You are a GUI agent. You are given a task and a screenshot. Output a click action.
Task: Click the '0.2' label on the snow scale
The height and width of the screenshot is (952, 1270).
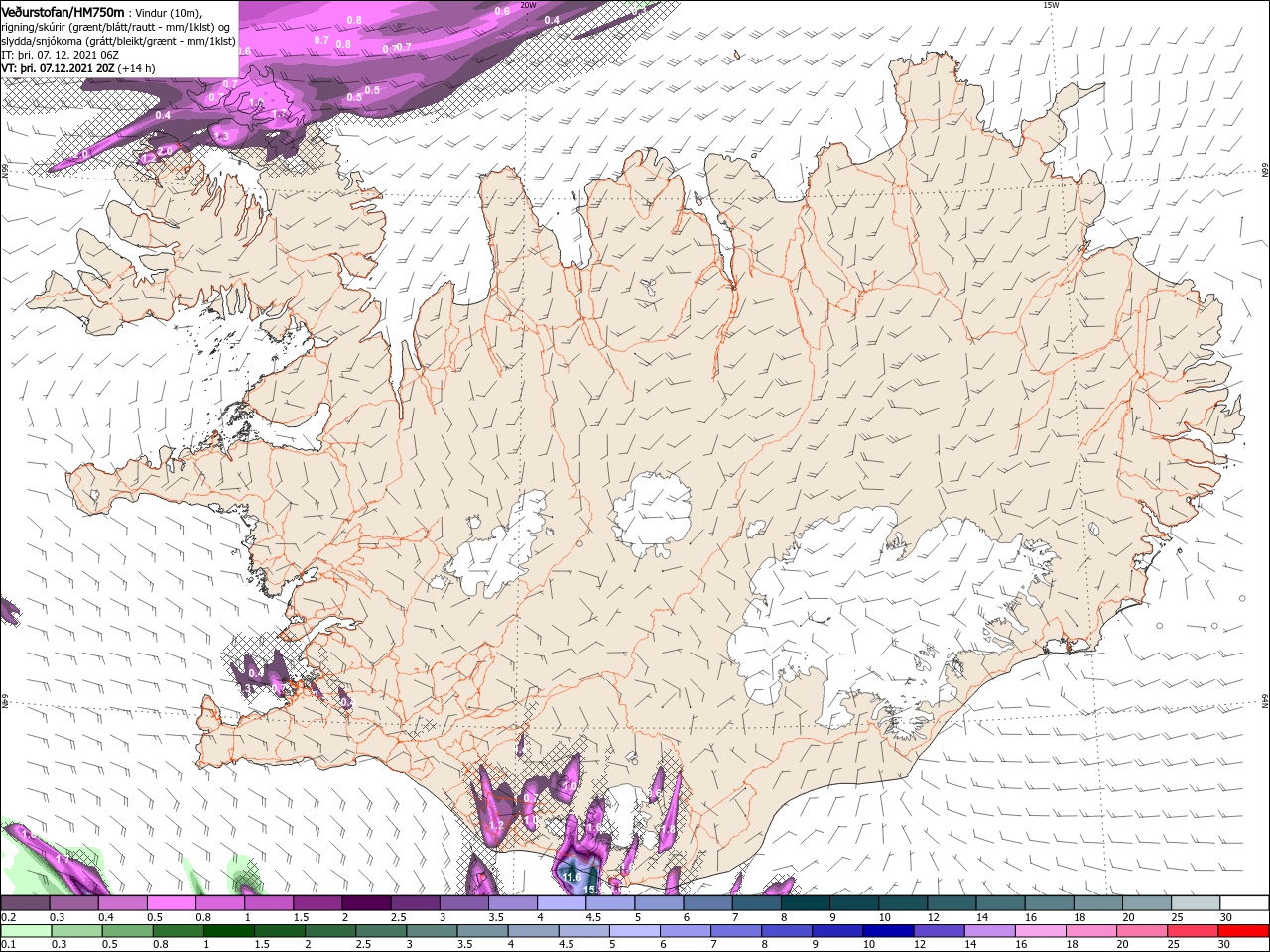tap(8, 917)
